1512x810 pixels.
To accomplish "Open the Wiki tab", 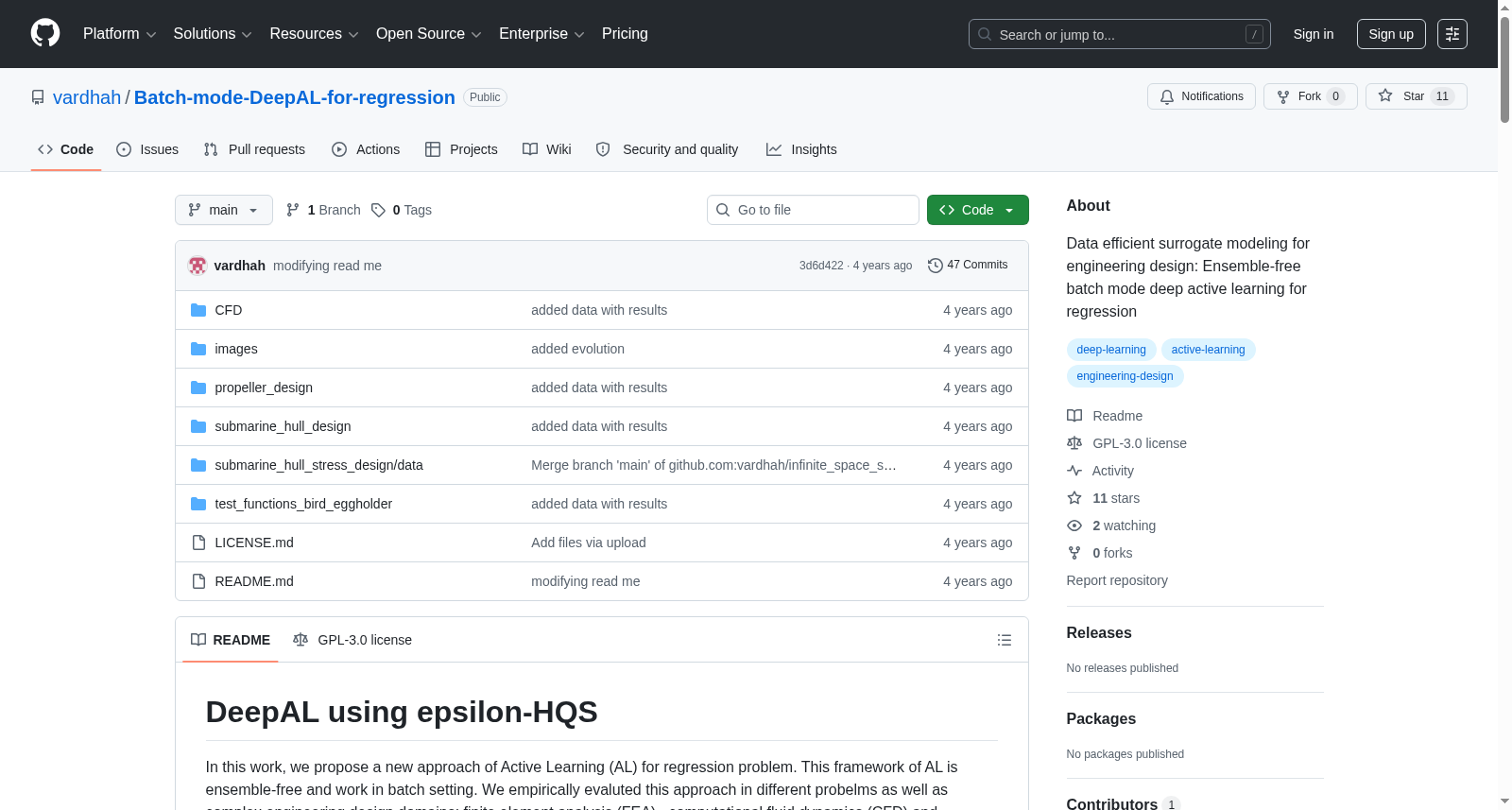I will click(x=547, y=149).
